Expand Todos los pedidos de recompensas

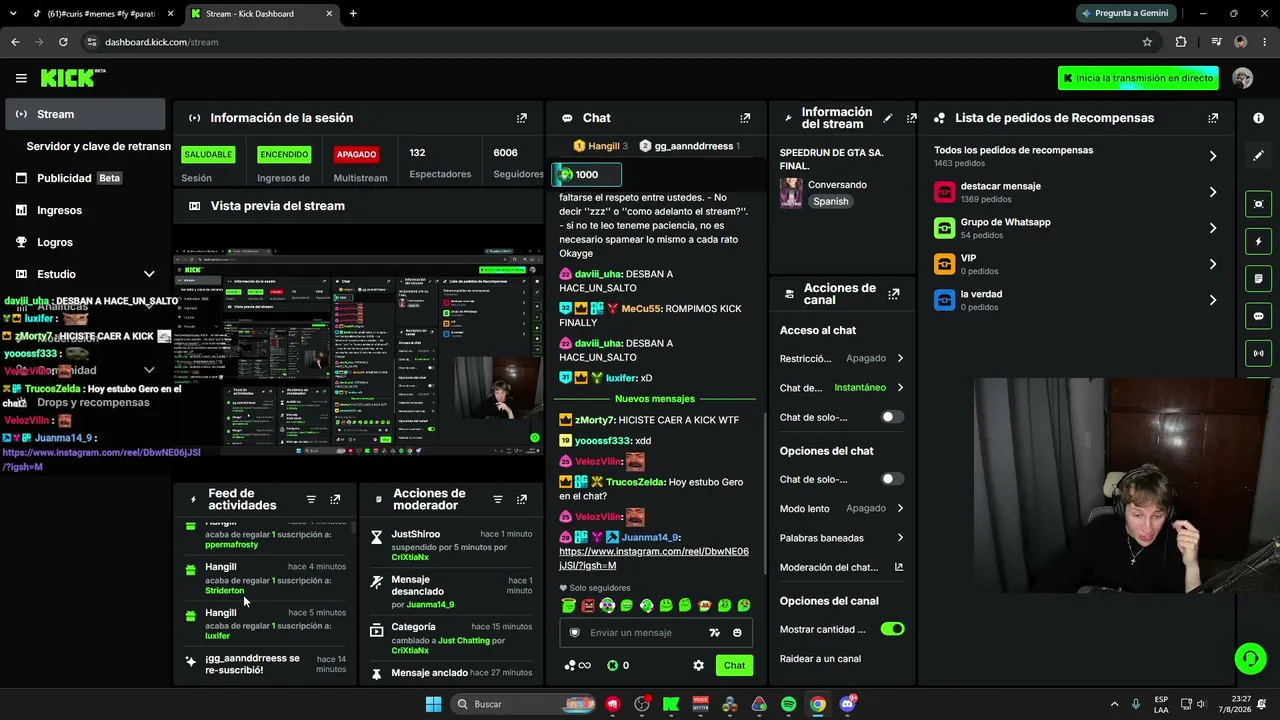pyautogui.click(x=1076, y=156)
